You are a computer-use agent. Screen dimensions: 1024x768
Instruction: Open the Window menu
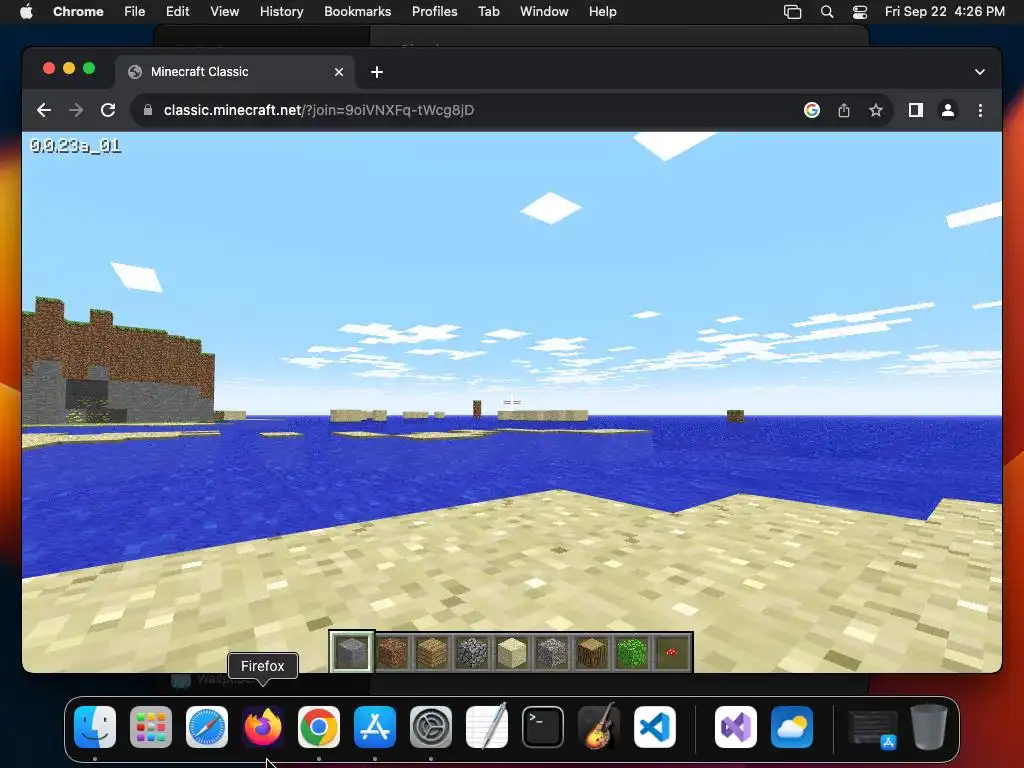544,11
